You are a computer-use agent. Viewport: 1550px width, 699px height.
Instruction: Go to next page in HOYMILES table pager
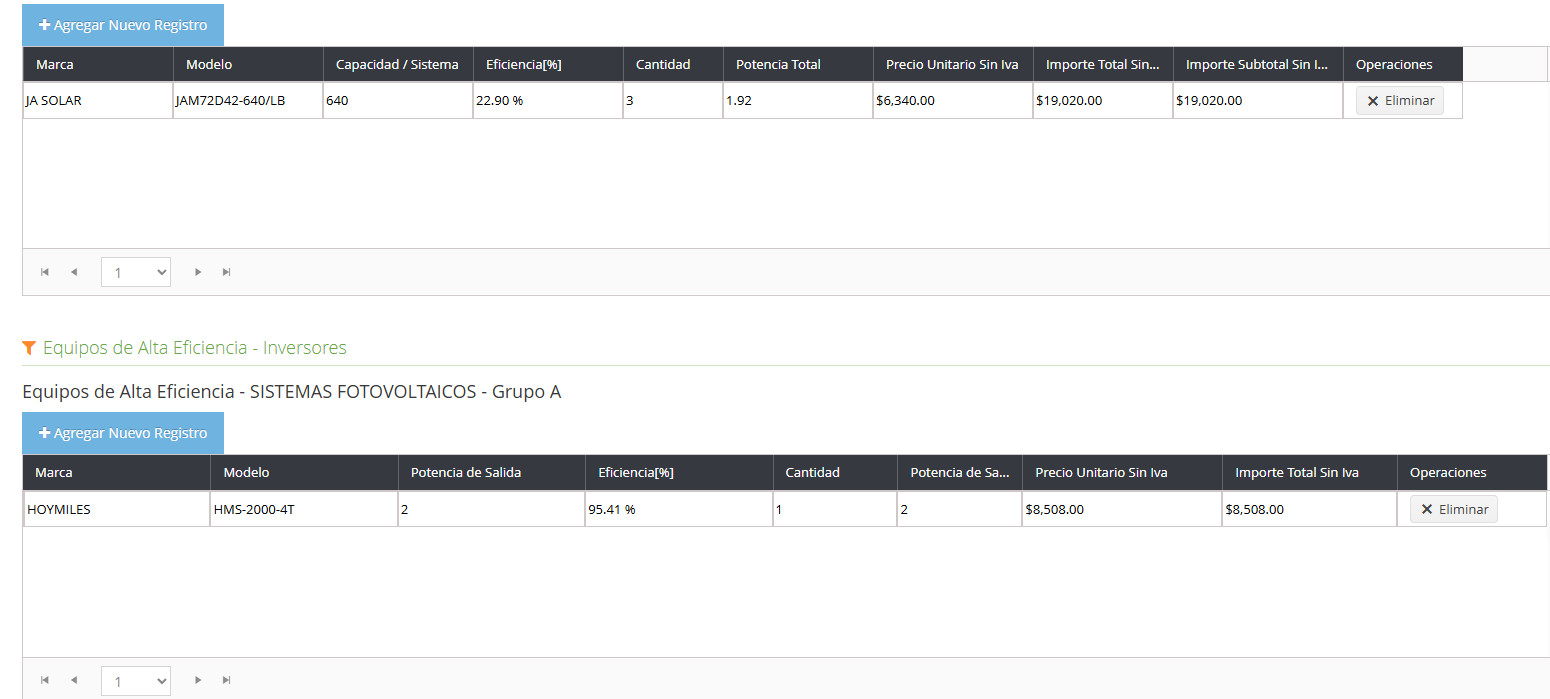tap(198, 680)
